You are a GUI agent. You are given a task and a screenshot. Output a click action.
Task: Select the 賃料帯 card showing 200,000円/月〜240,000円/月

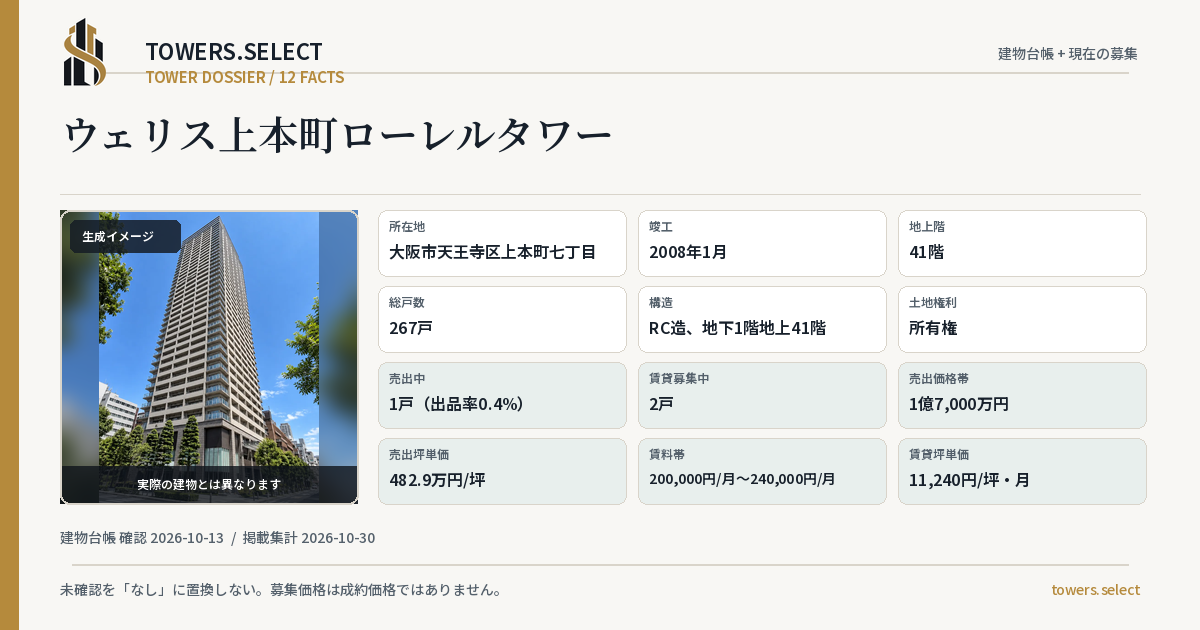pyautogui.click(x=762, y=471)
